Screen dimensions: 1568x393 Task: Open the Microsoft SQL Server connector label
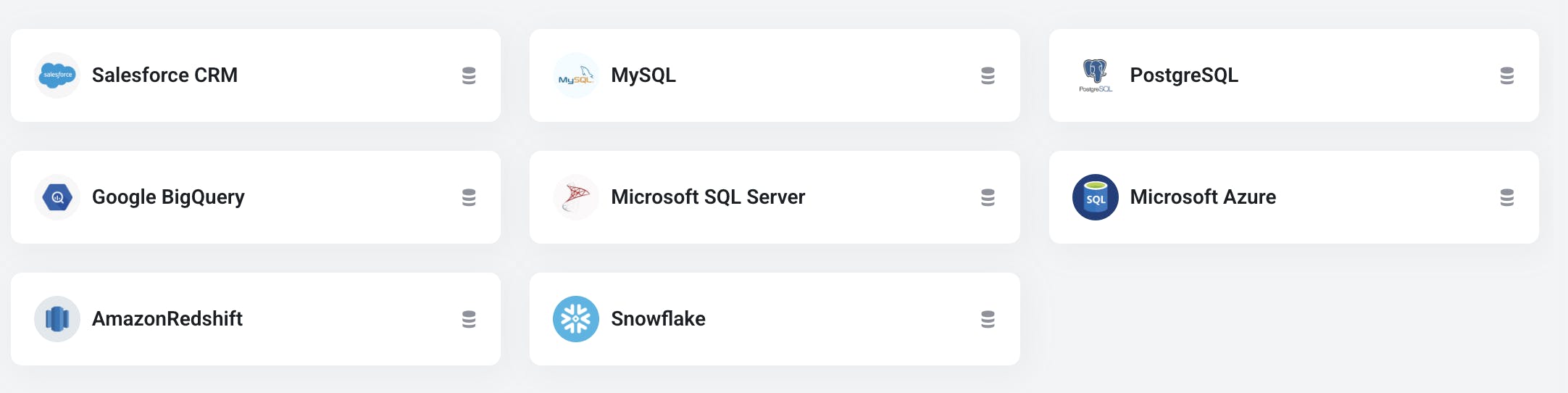tap(708, 197)
